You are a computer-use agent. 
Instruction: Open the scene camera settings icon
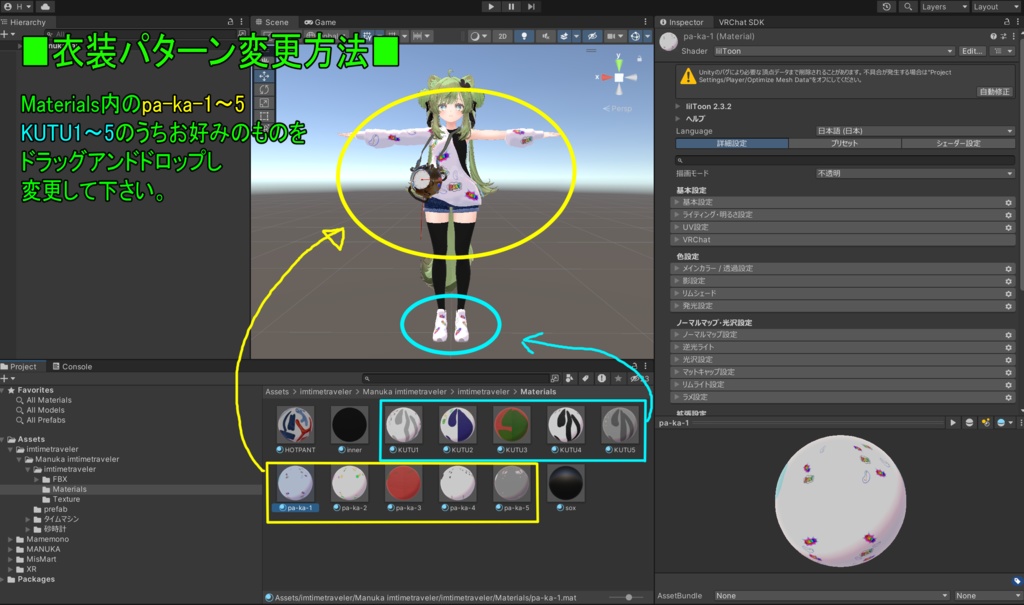[x=615, y=37]
